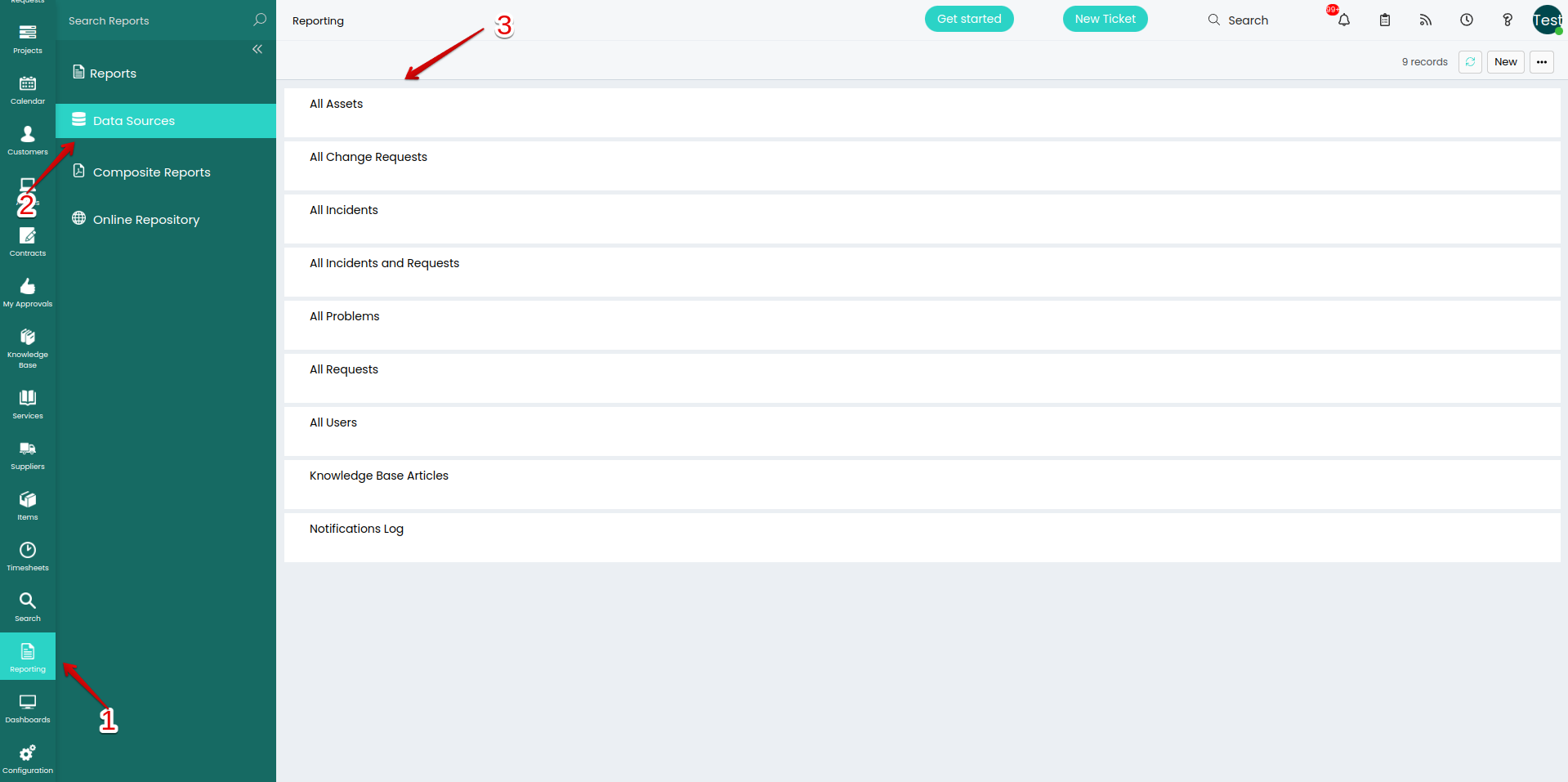Screen dimensions: 1568x782
Task: Select Online Repository menu item
Action: 145,220
